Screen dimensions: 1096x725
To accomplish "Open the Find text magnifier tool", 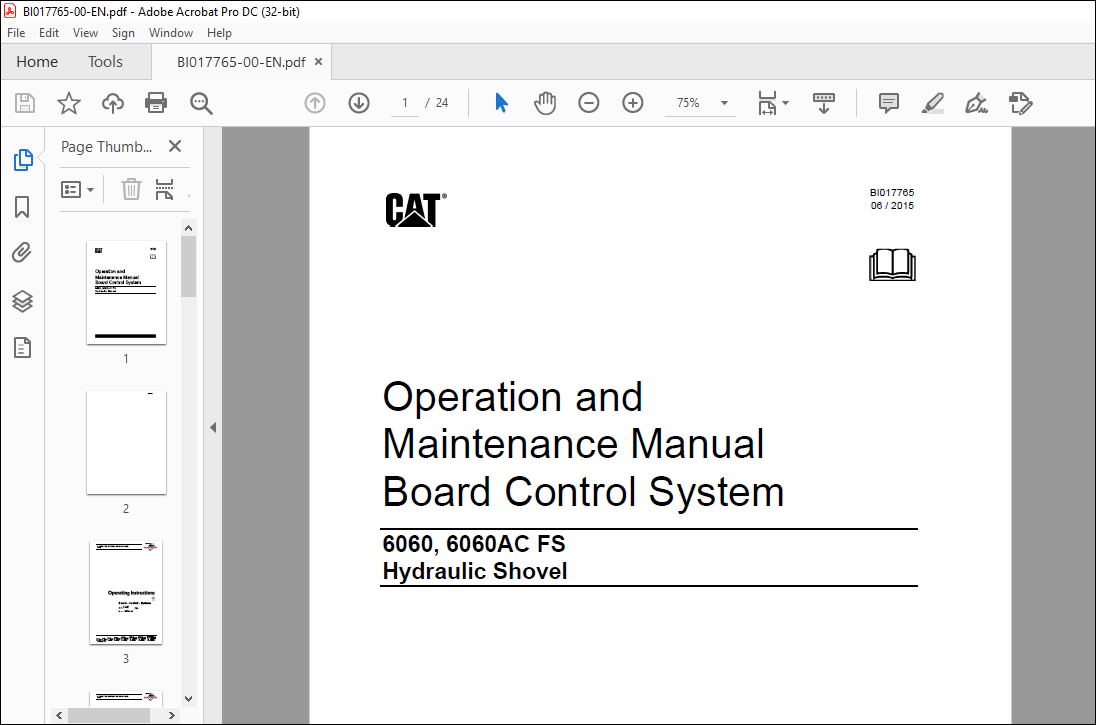I will (x=201, y=103).
